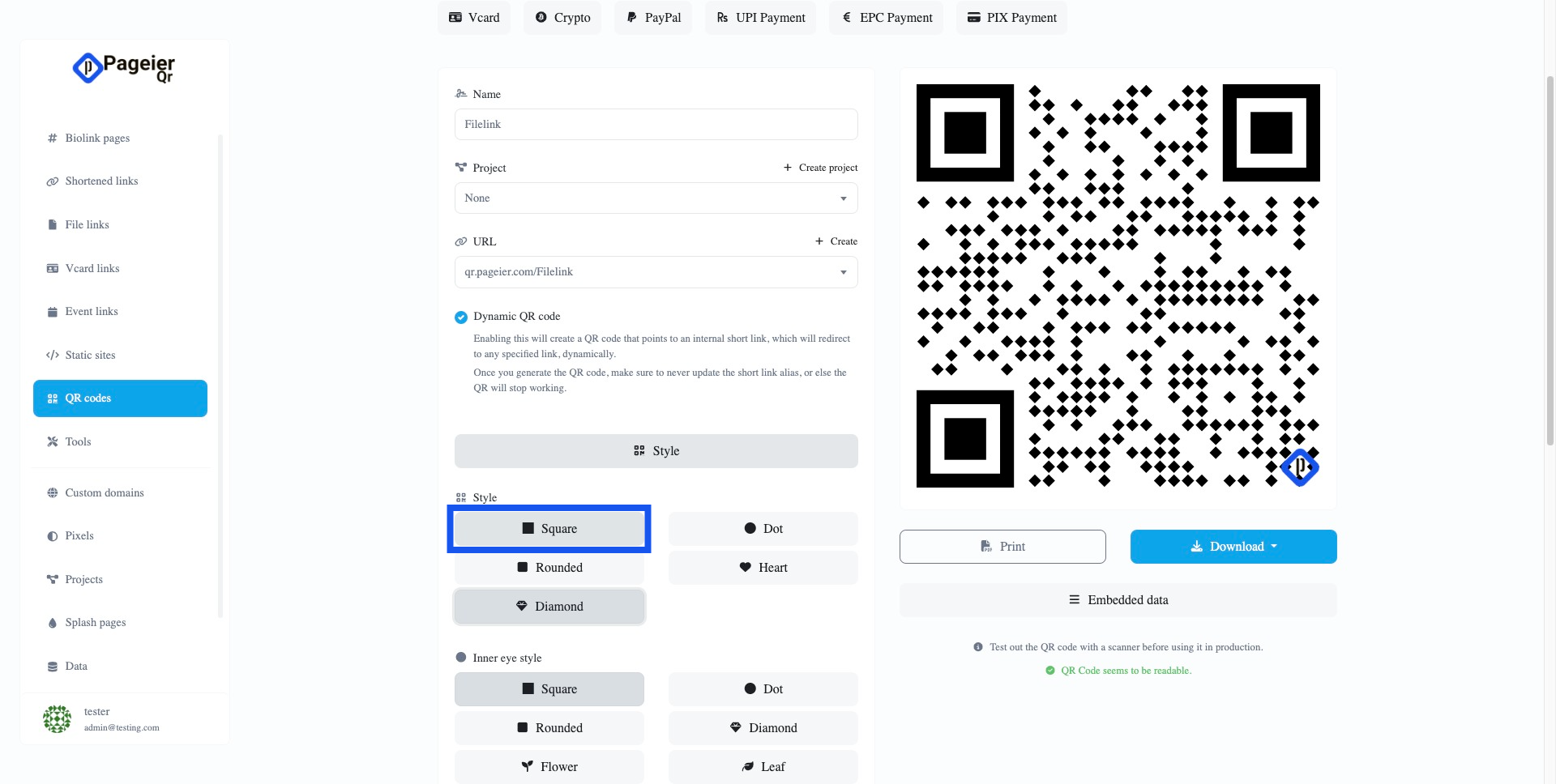Click the Tools sidebar icon
The image size is (1556, 784).
[53, 442]
